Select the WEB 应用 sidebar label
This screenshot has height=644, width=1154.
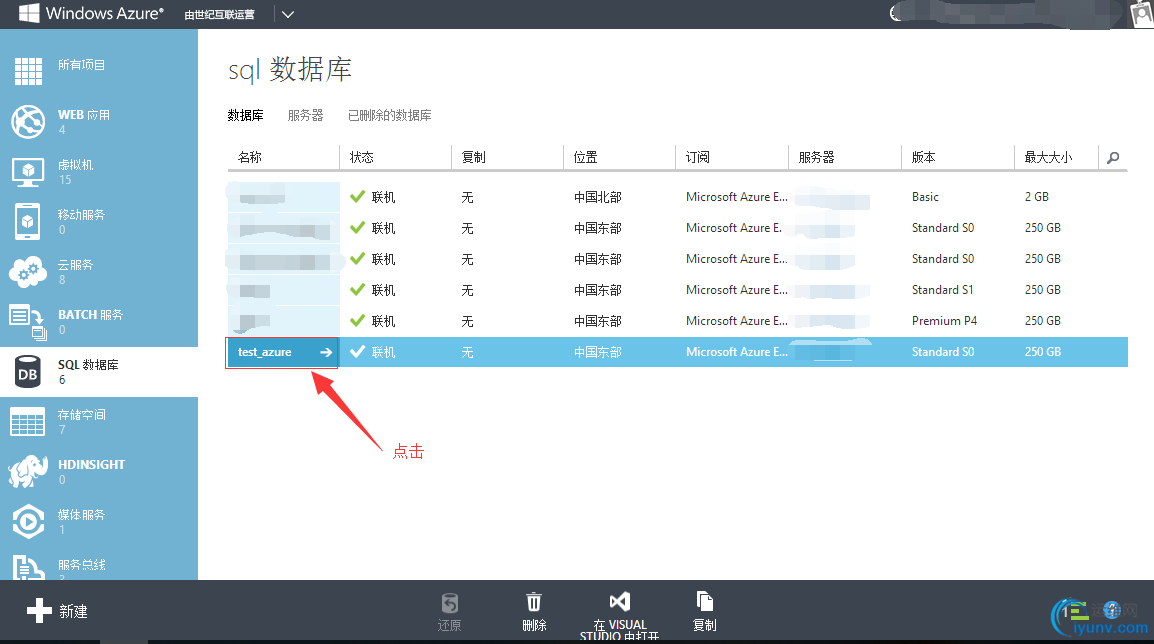pos(84,115)
